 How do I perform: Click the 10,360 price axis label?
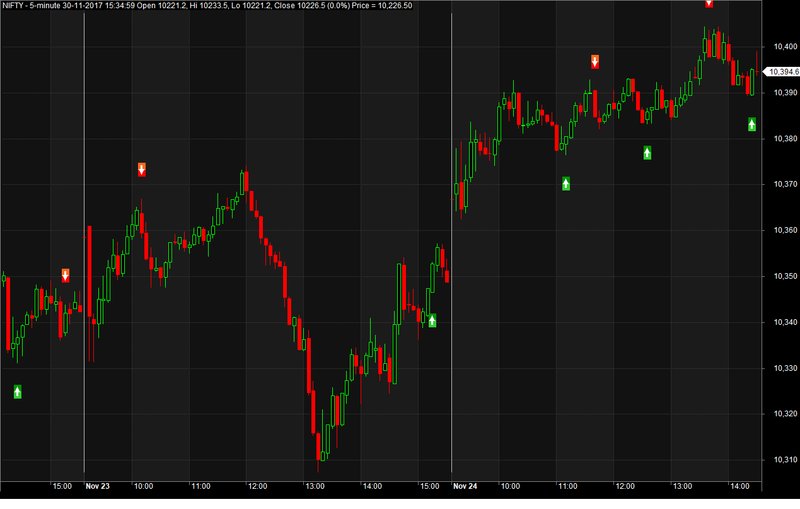785,231
